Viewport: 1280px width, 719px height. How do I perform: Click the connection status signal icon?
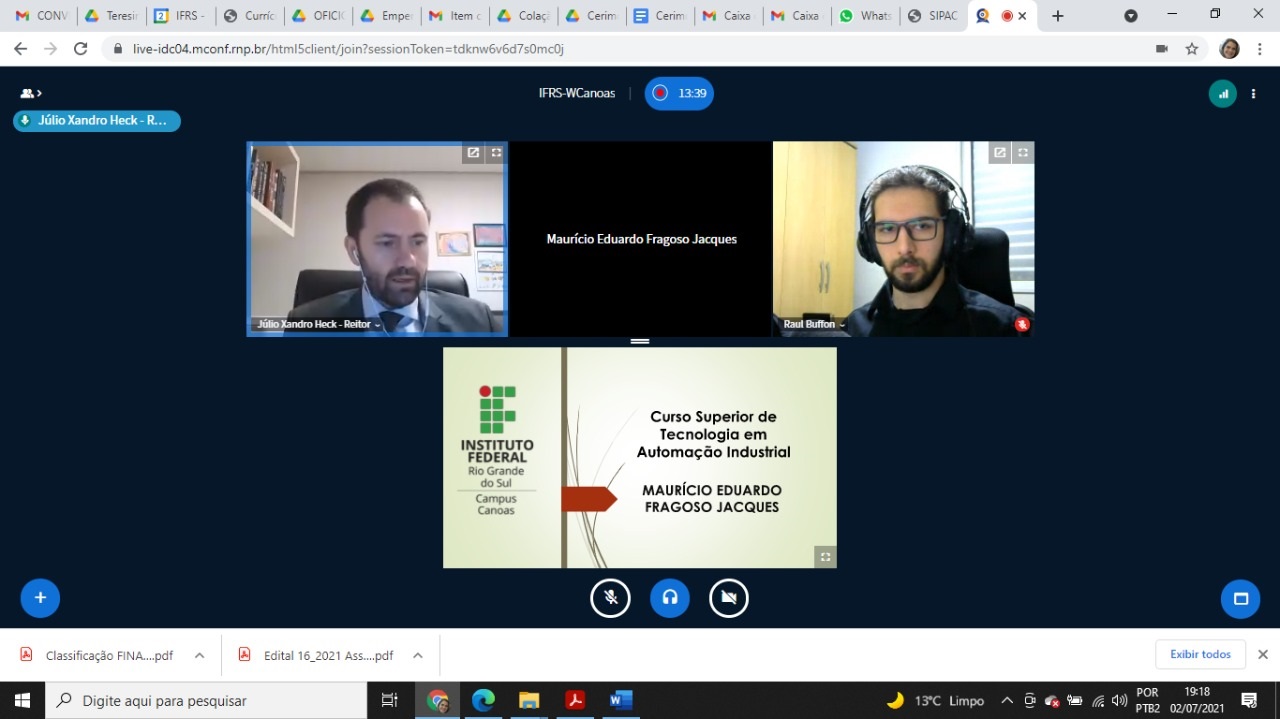(1222, 94)
